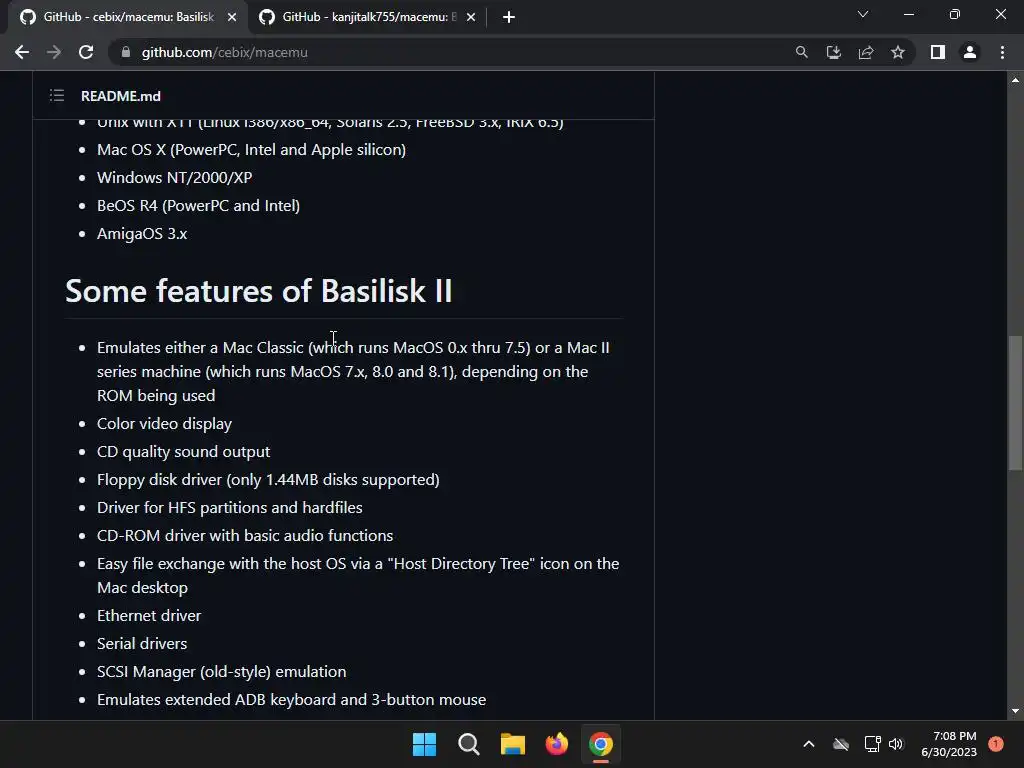This screenshot has height=768, width=1024.
Task: Open a new browser tab
Action: click(x=509, y=17)
